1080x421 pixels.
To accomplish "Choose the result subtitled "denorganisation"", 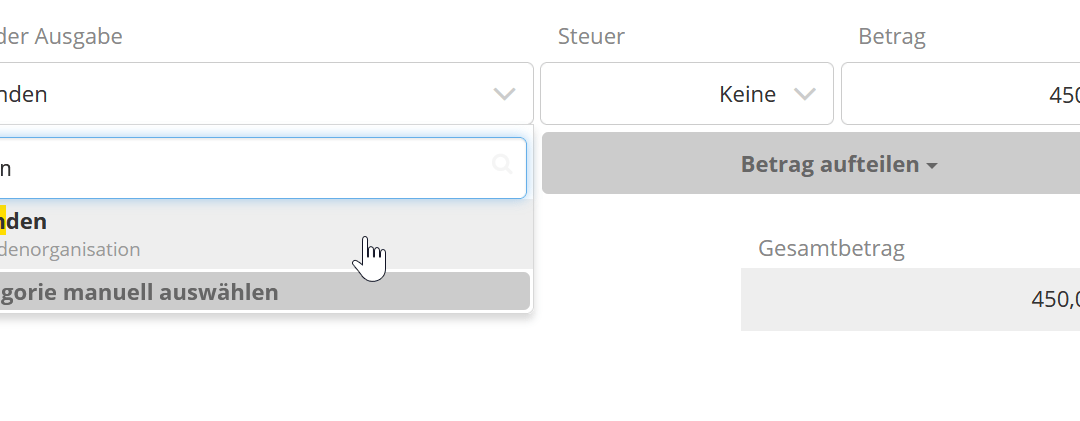I will [70, 249].
